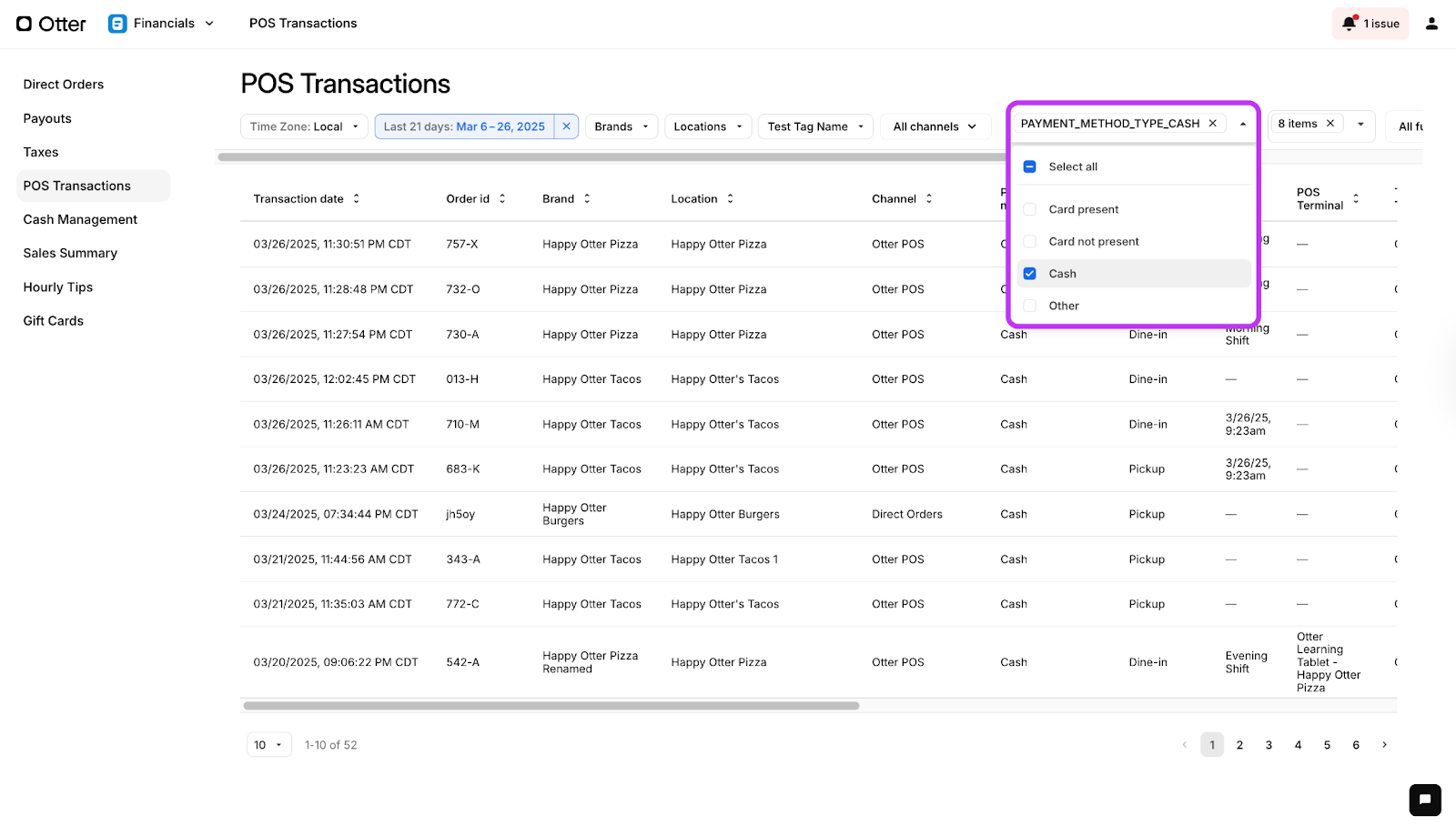Open the Time Zone: Local dropdown

click(x=304, y=126)
